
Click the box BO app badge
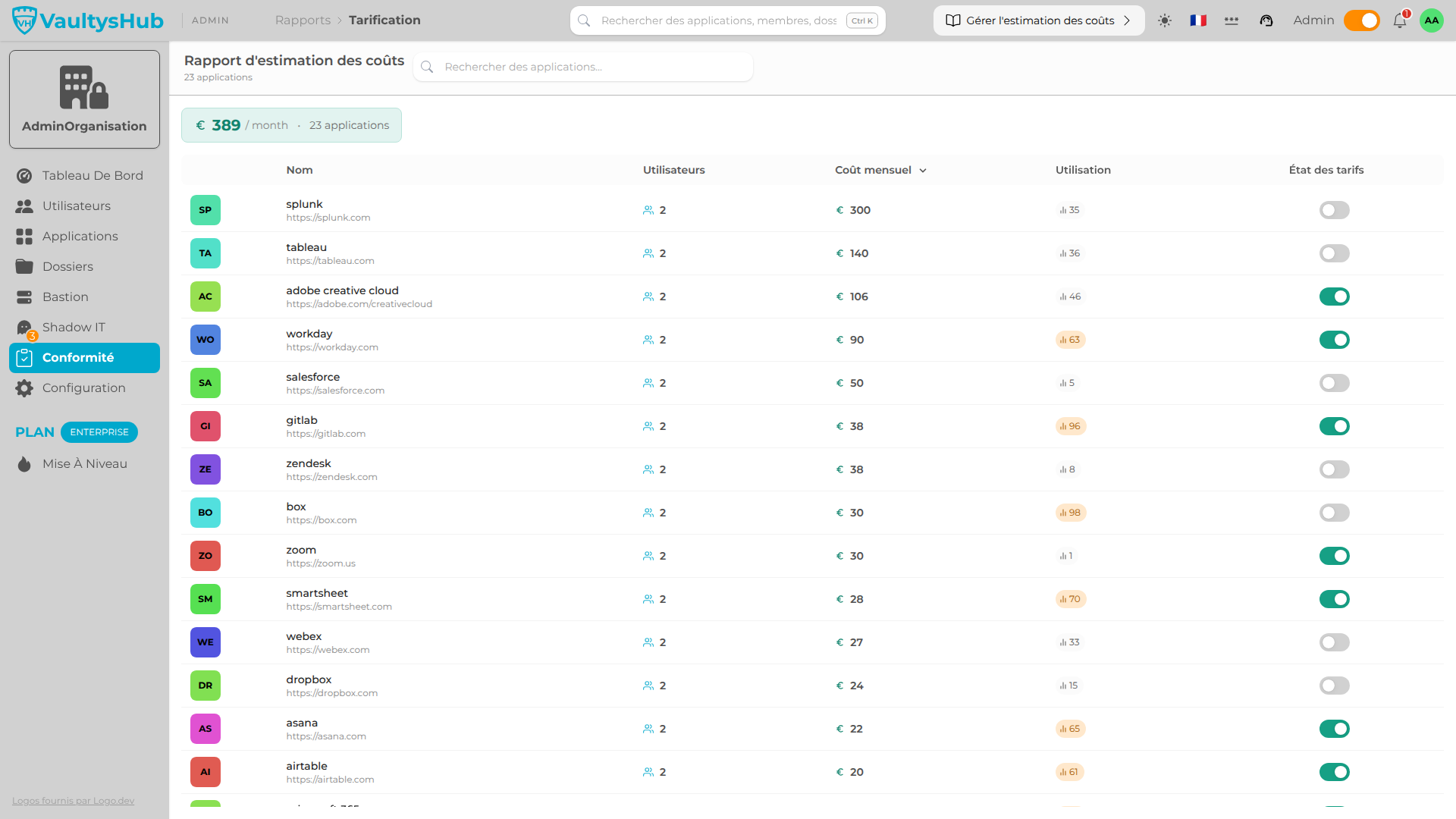pos(206,513)
